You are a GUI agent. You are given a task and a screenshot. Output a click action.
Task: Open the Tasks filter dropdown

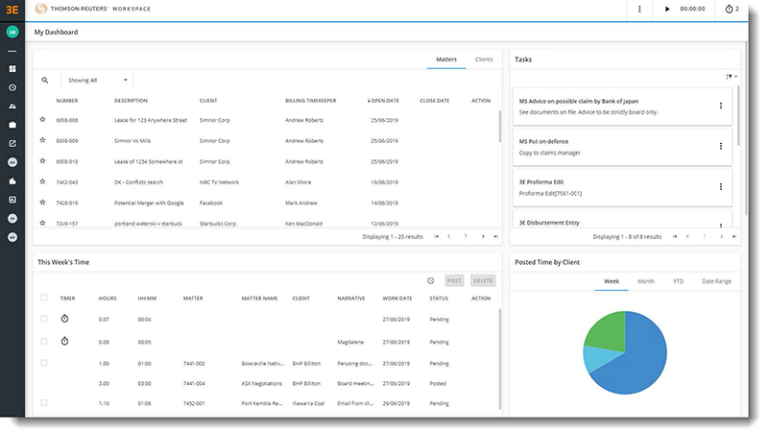[x=732, y=77]
